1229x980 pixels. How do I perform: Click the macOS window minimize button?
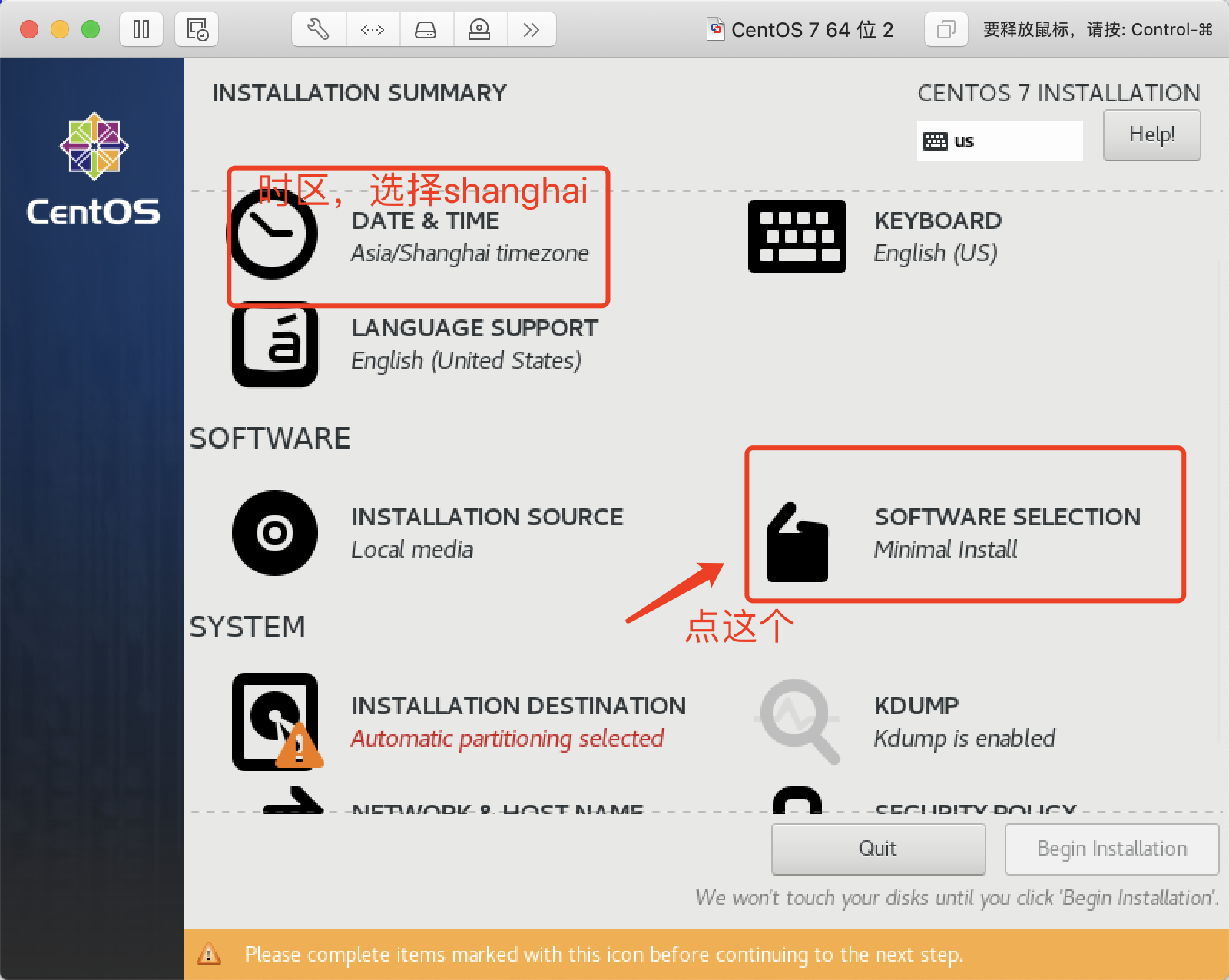pyautogui.click(x=60, y=29)
